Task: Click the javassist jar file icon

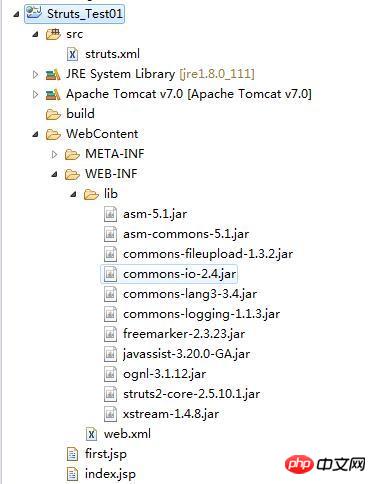Action: click(110, 354)
